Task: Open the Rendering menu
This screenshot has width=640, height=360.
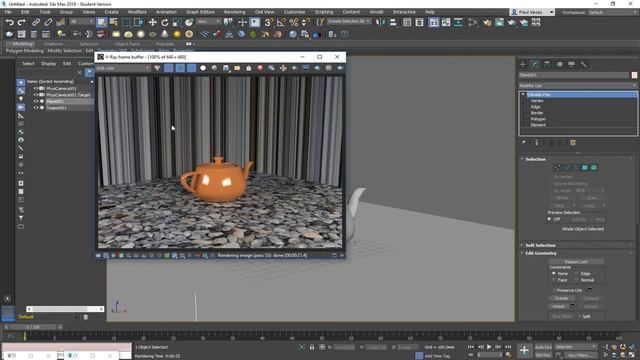Action: pyautogui.click(x=234, y=12)
